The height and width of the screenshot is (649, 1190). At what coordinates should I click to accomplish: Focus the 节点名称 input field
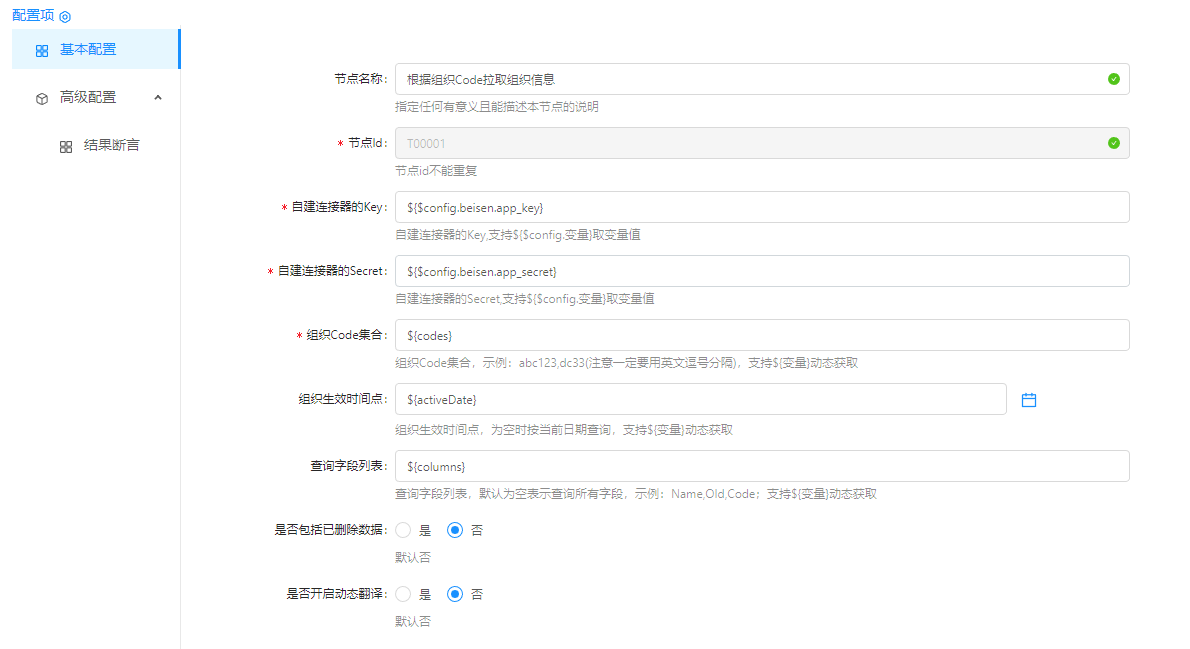750,79
